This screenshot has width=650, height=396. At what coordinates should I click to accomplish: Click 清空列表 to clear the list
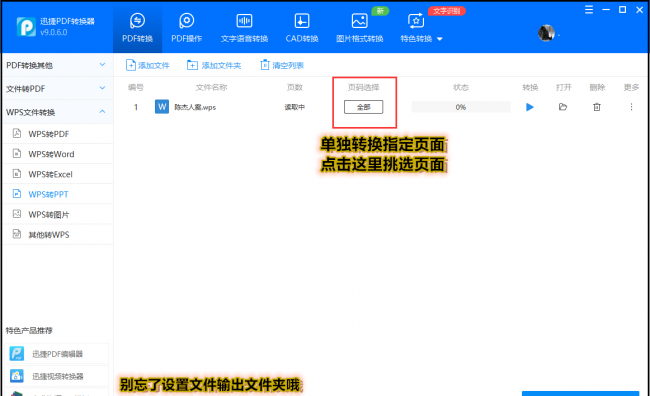282,65
